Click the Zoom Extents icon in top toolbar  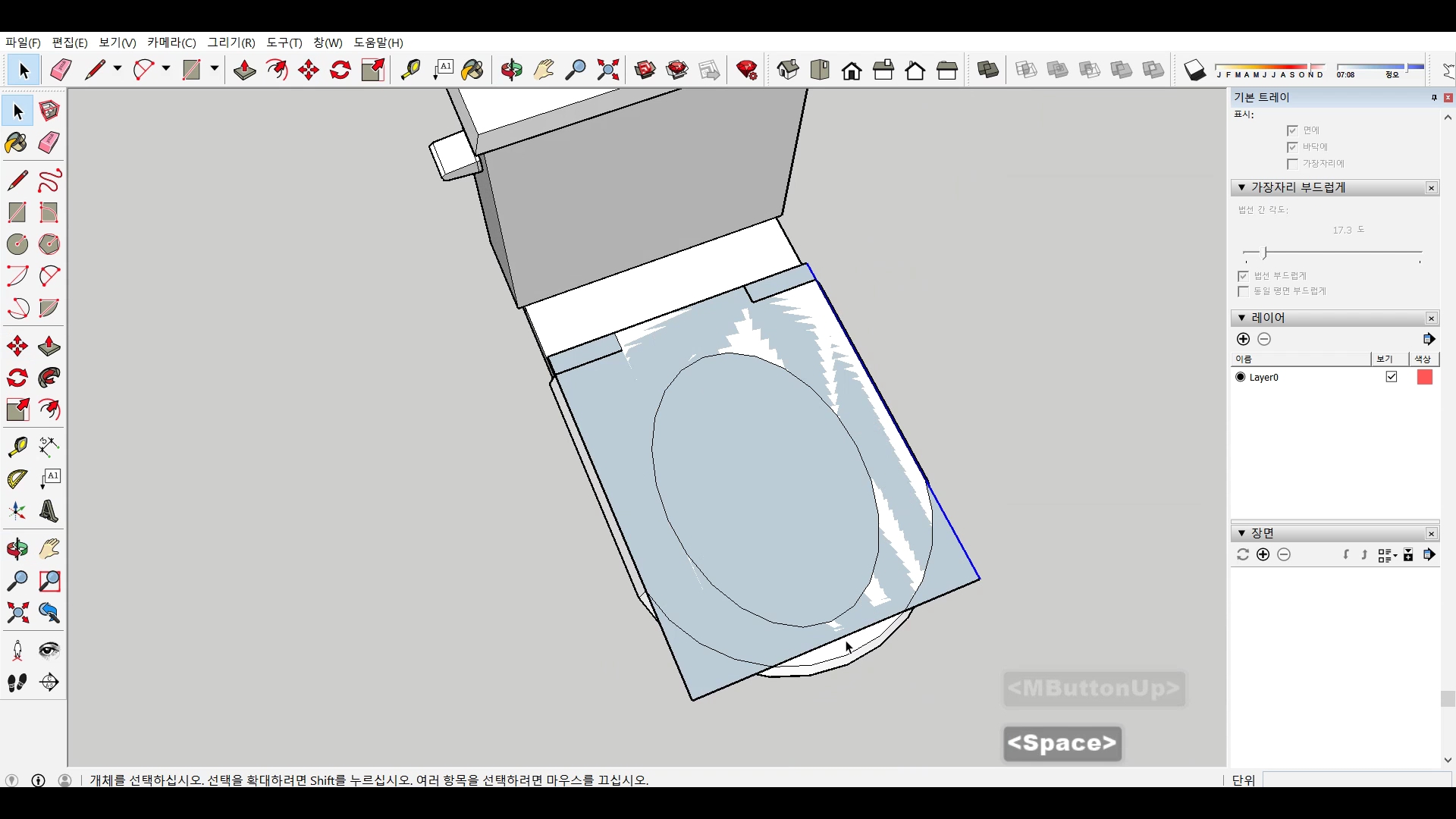(x=607, y=71)
